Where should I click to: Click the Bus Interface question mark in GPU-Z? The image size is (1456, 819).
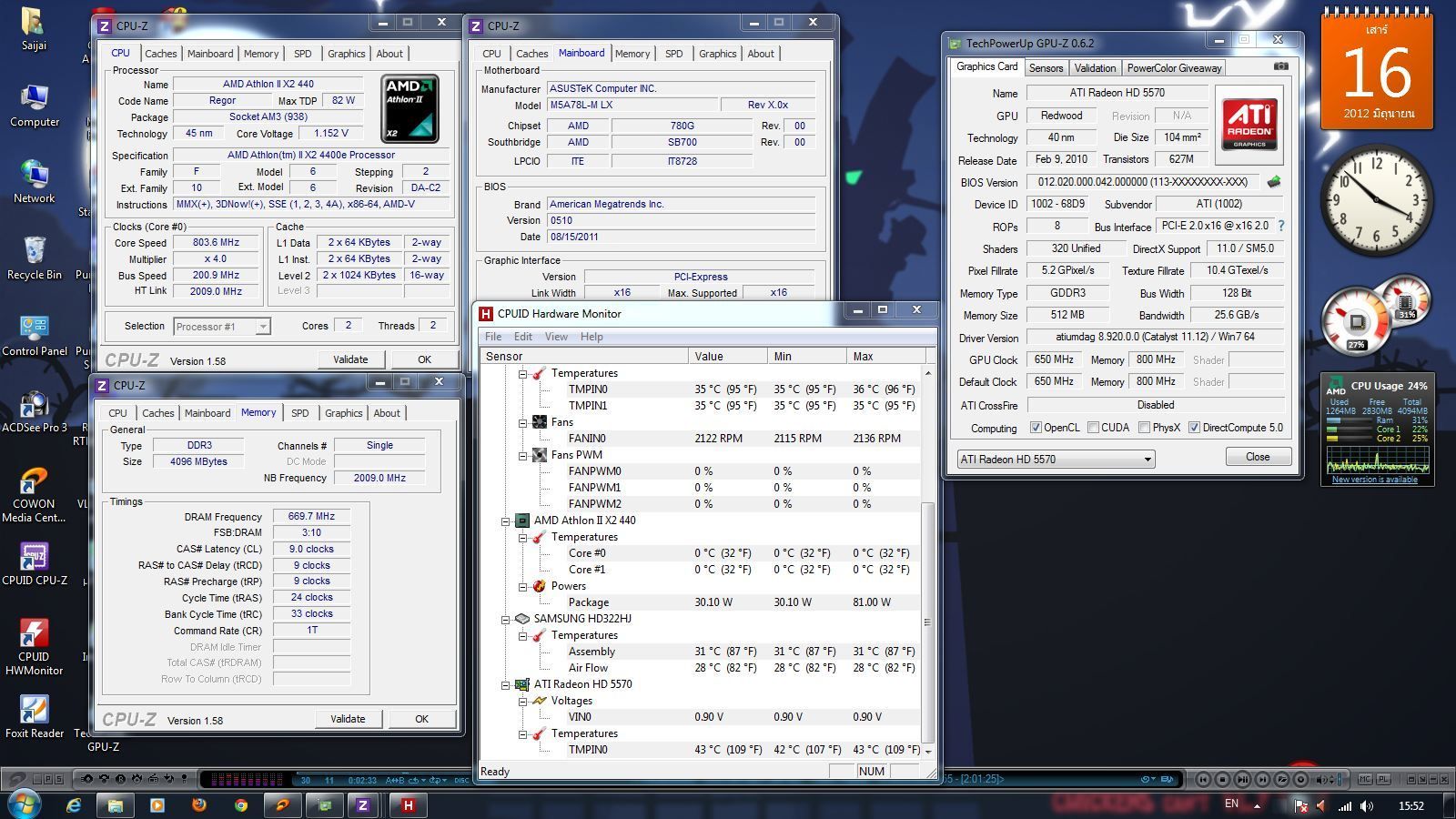[x=1281, y=226]
